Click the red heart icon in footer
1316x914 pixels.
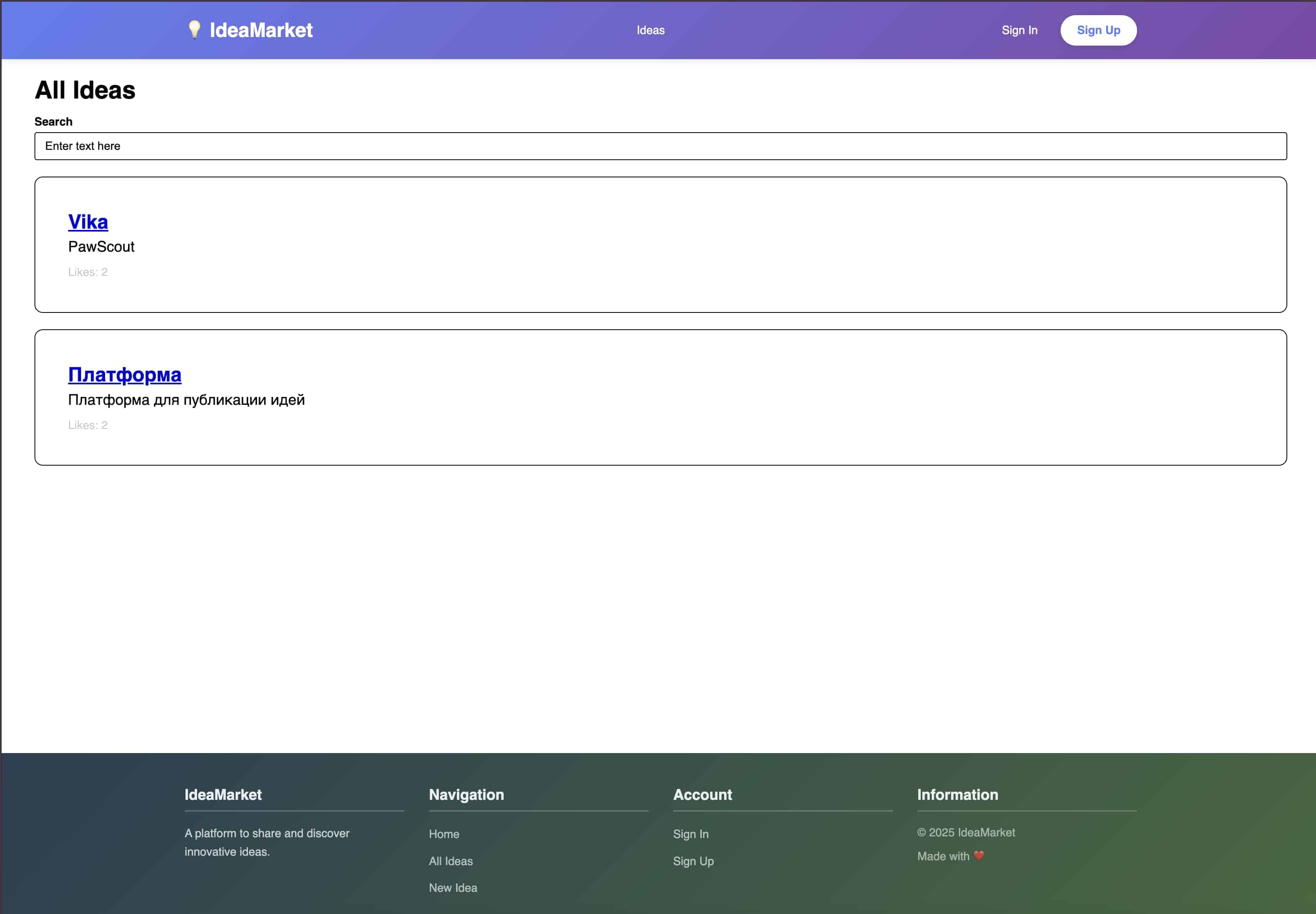(x=979, y=856)
